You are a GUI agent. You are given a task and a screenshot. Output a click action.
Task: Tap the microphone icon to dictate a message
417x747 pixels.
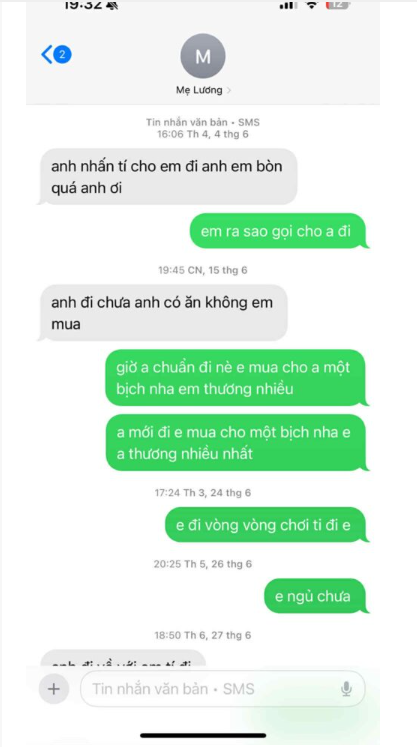click(346, 689)
